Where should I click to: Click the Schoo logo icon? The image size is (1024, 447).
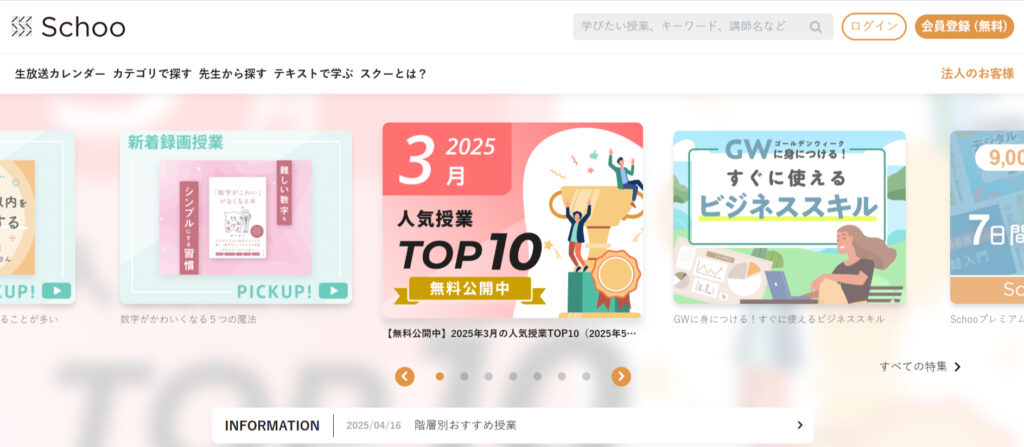click(x=22, y=27)
